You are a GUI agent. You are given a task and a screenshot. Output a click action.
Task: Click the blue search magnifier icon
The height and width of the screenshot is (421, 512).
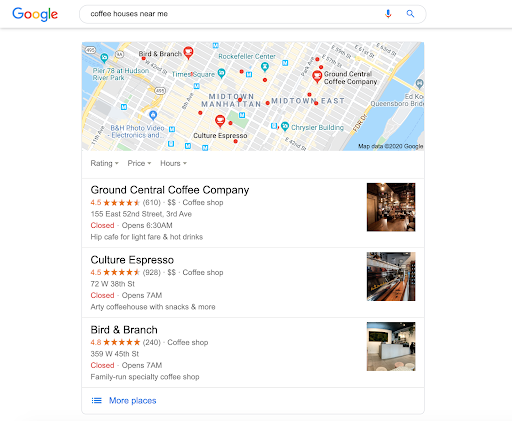click(x=410, y=14)
